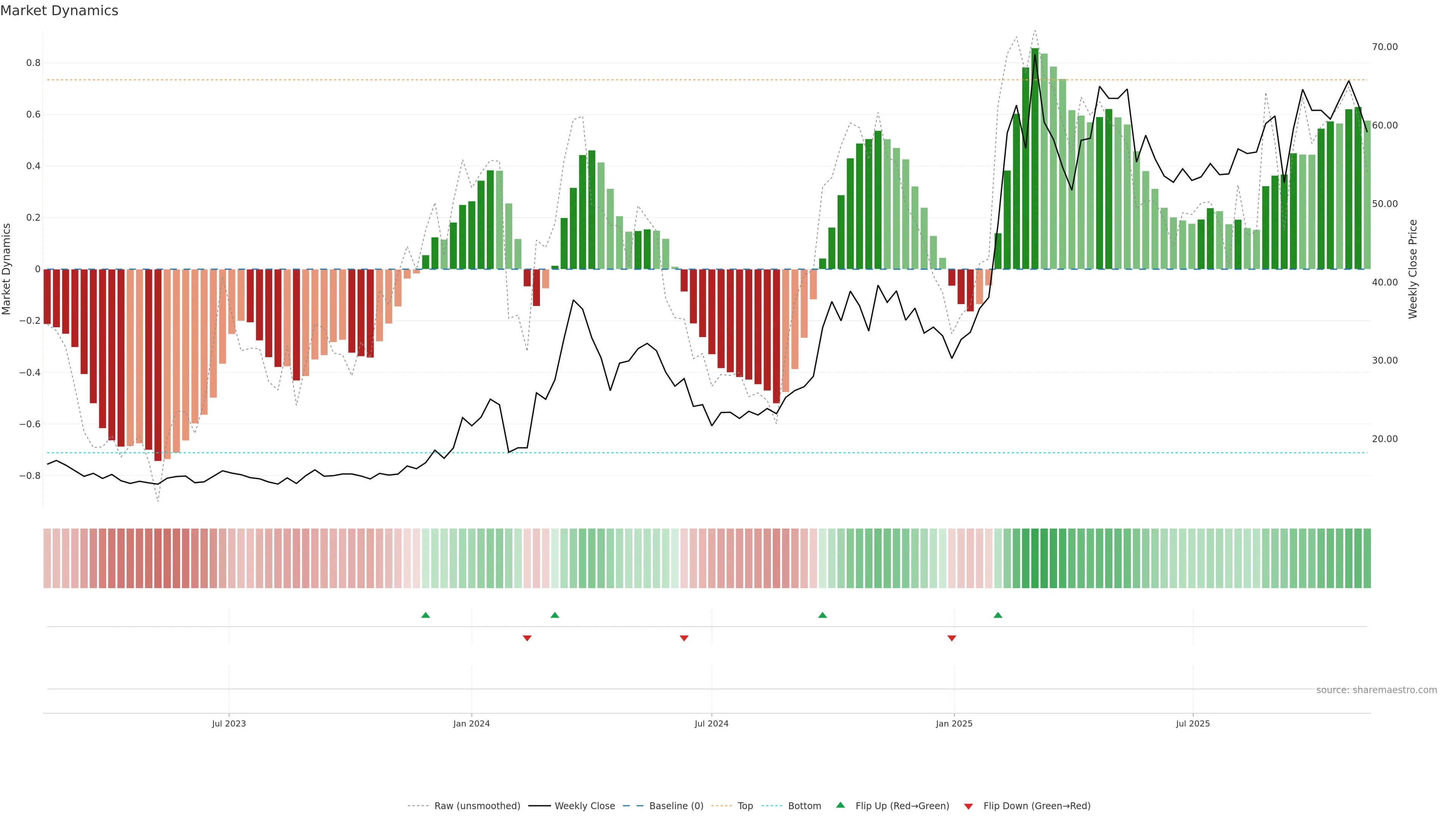Image resolution: width=1456 pixels, height=819 pixels.
Task: Click the first red flip-down triangle marker
Action: 527,638
